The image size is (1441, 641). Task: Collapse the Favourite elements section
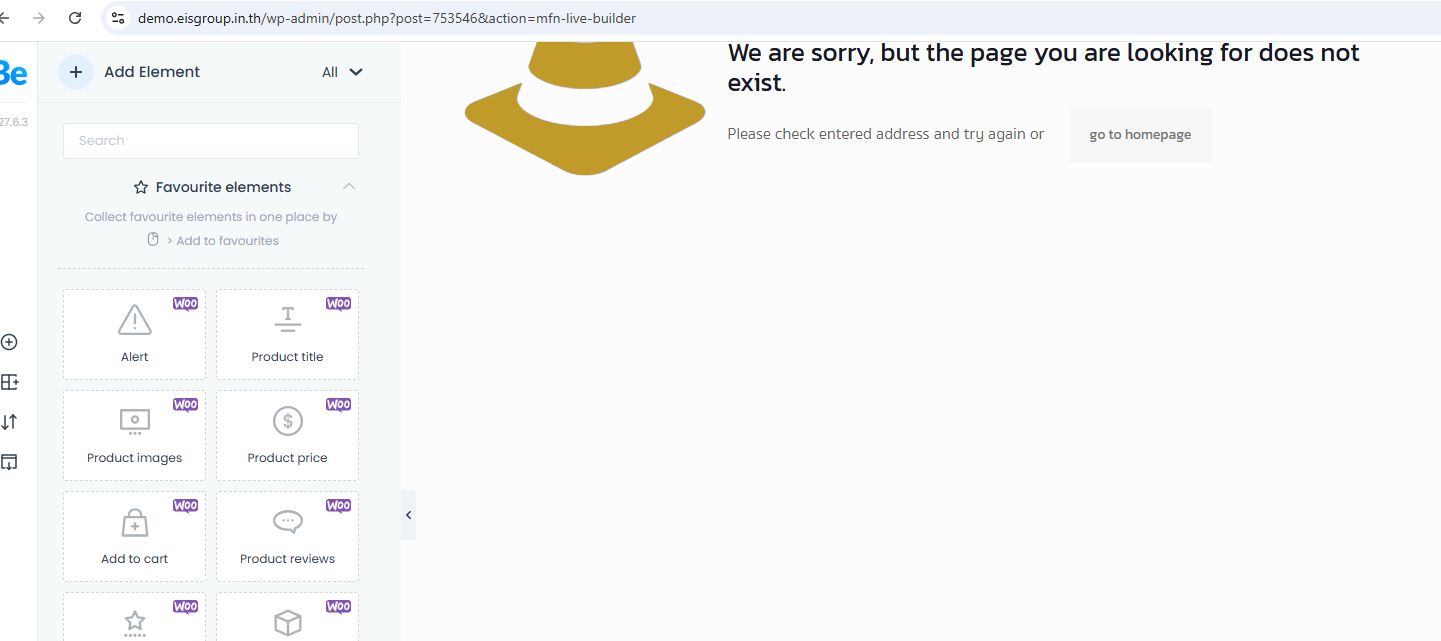point(349,187)
